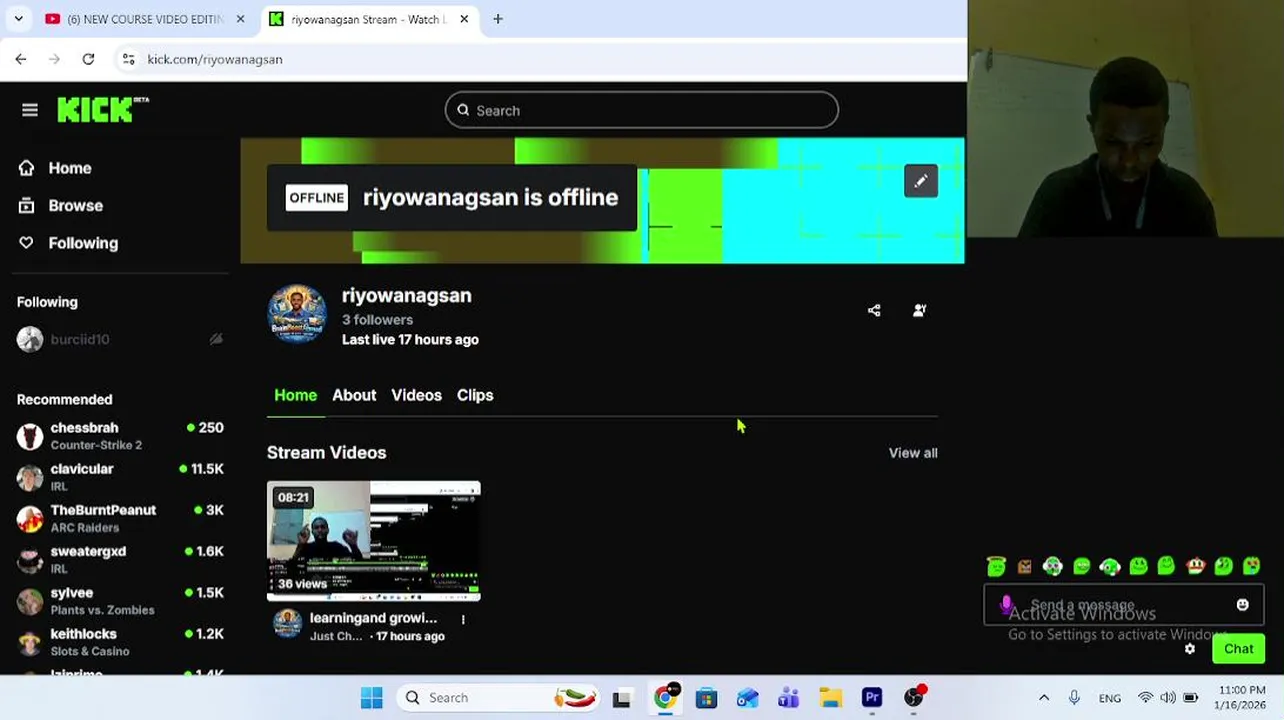Viewport: 1284px width, 720px height.
Task: Click the first green halo emote
Action: pyautogui.click(x=996, y=567)
